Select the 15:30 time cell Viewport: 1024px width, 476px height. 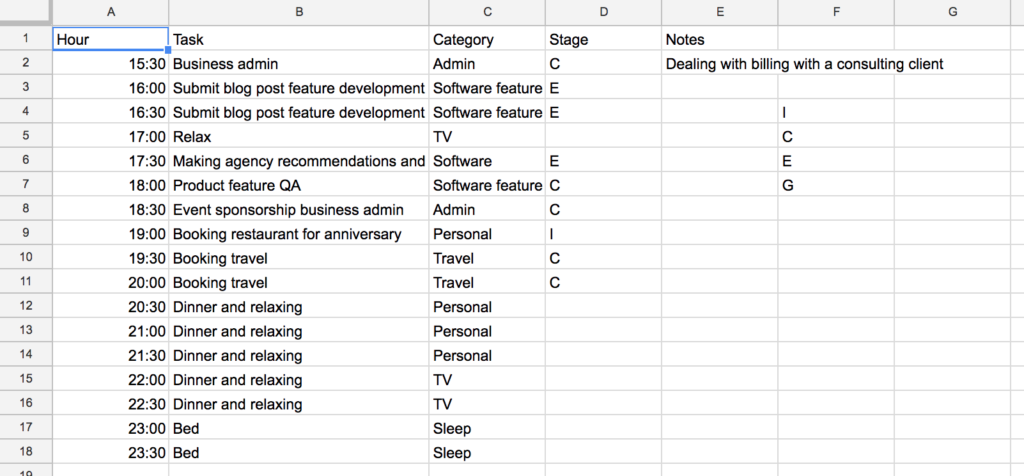click(x=110, y=63)
